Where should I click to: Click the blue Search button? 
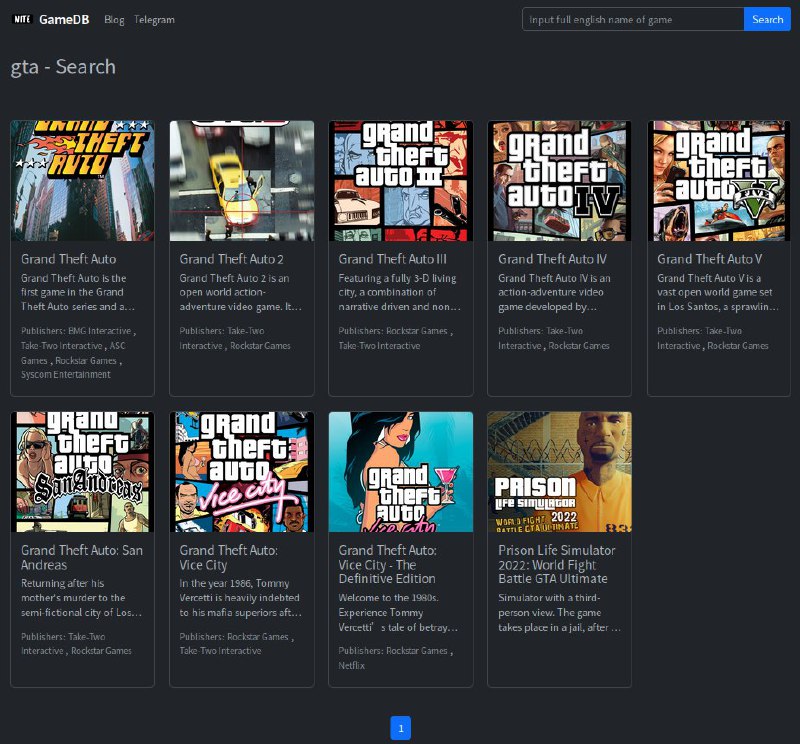pos(767,19)
